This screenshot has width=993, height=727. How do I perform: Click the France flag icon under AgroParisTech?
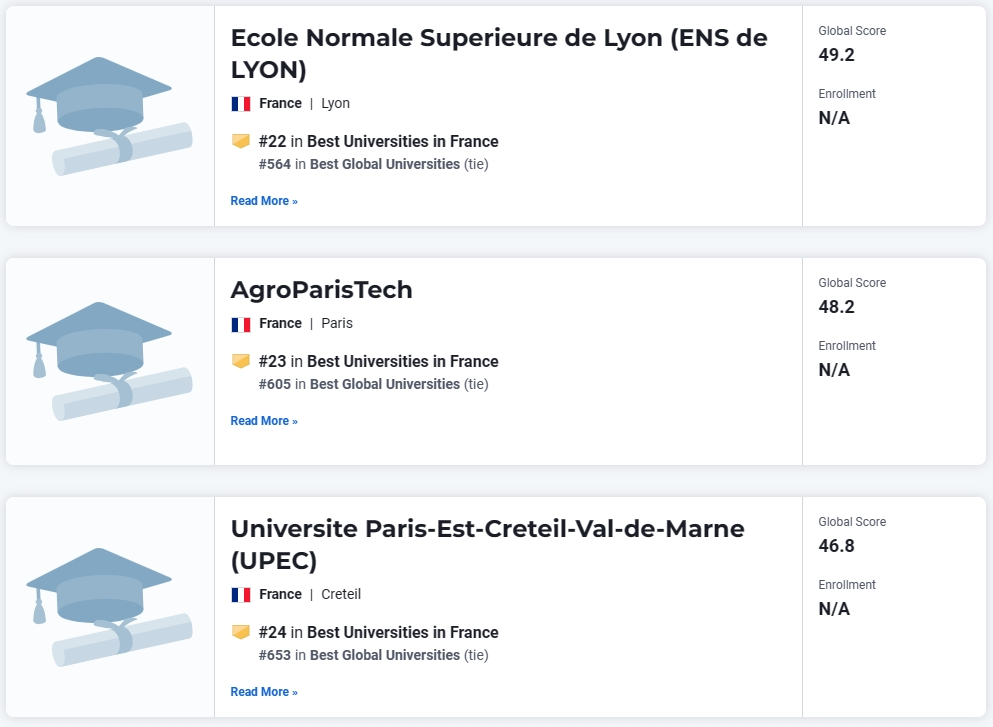click(x=241, y=324)
